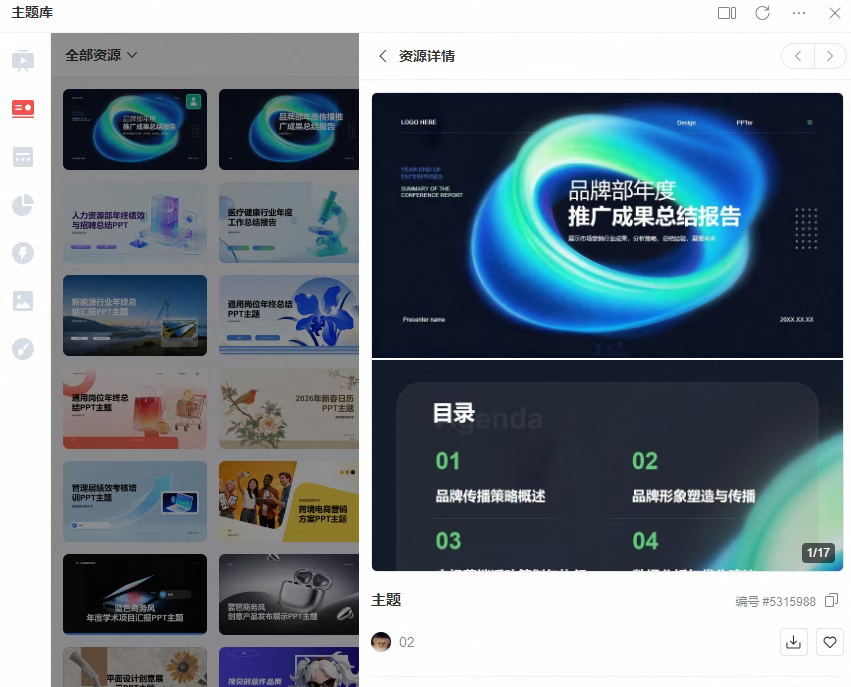The image size is (851, 687).
Task: Open the three-dot more options menu
Action: pyautogui.click(x=799, y=13)
